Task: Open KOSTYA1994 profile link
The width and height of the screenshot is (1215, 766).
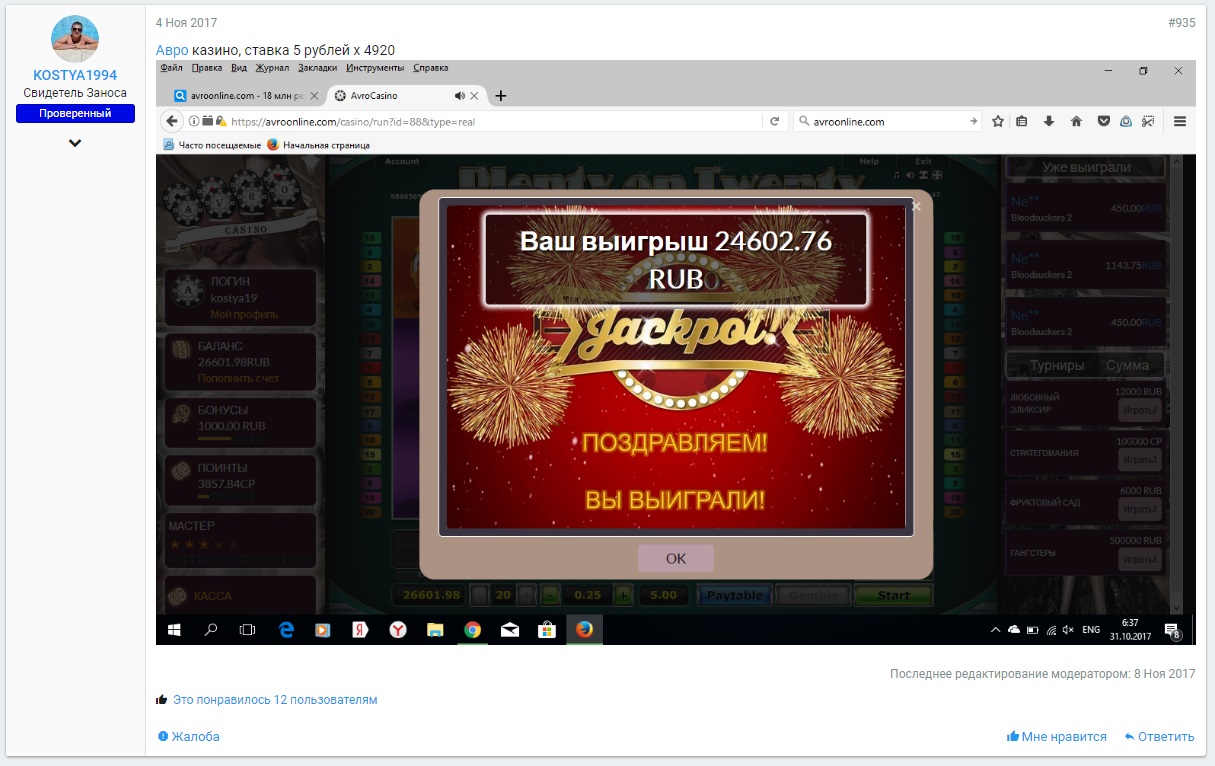Action: pyautogui.click(x=75, y=75)
